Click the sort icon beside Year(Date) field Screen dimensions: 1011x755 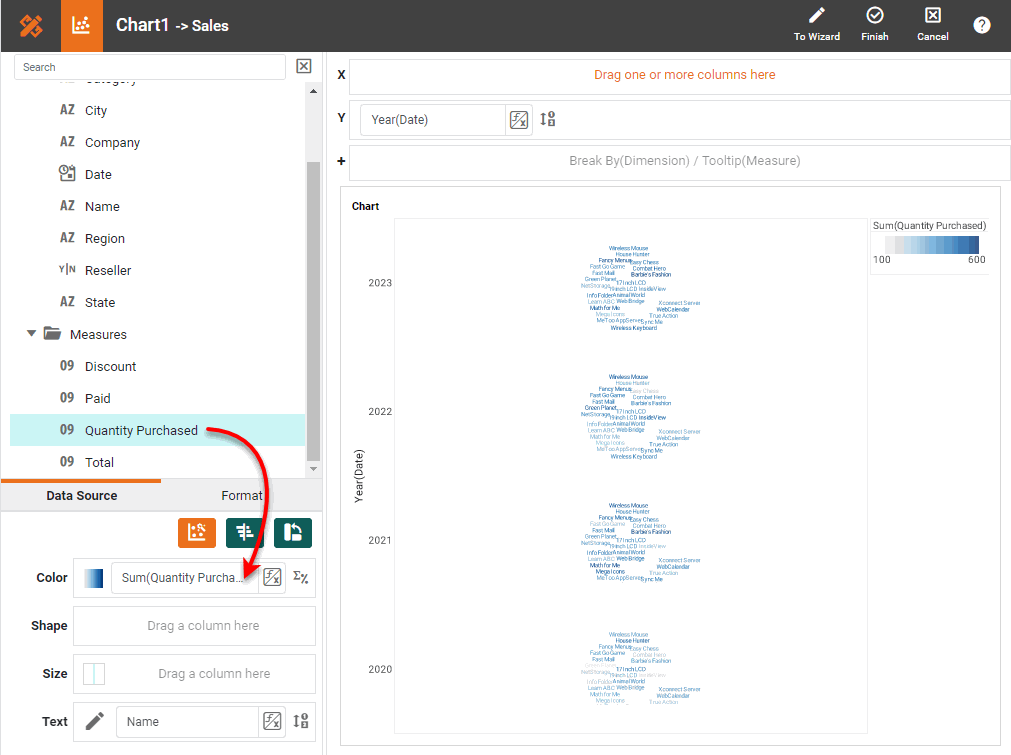point(547,120)
